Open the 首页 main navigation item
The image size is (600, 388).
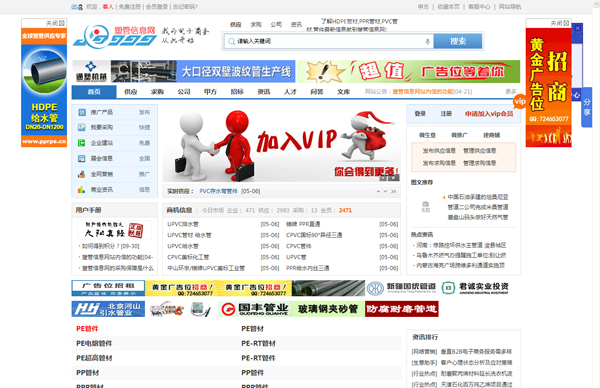94,92
